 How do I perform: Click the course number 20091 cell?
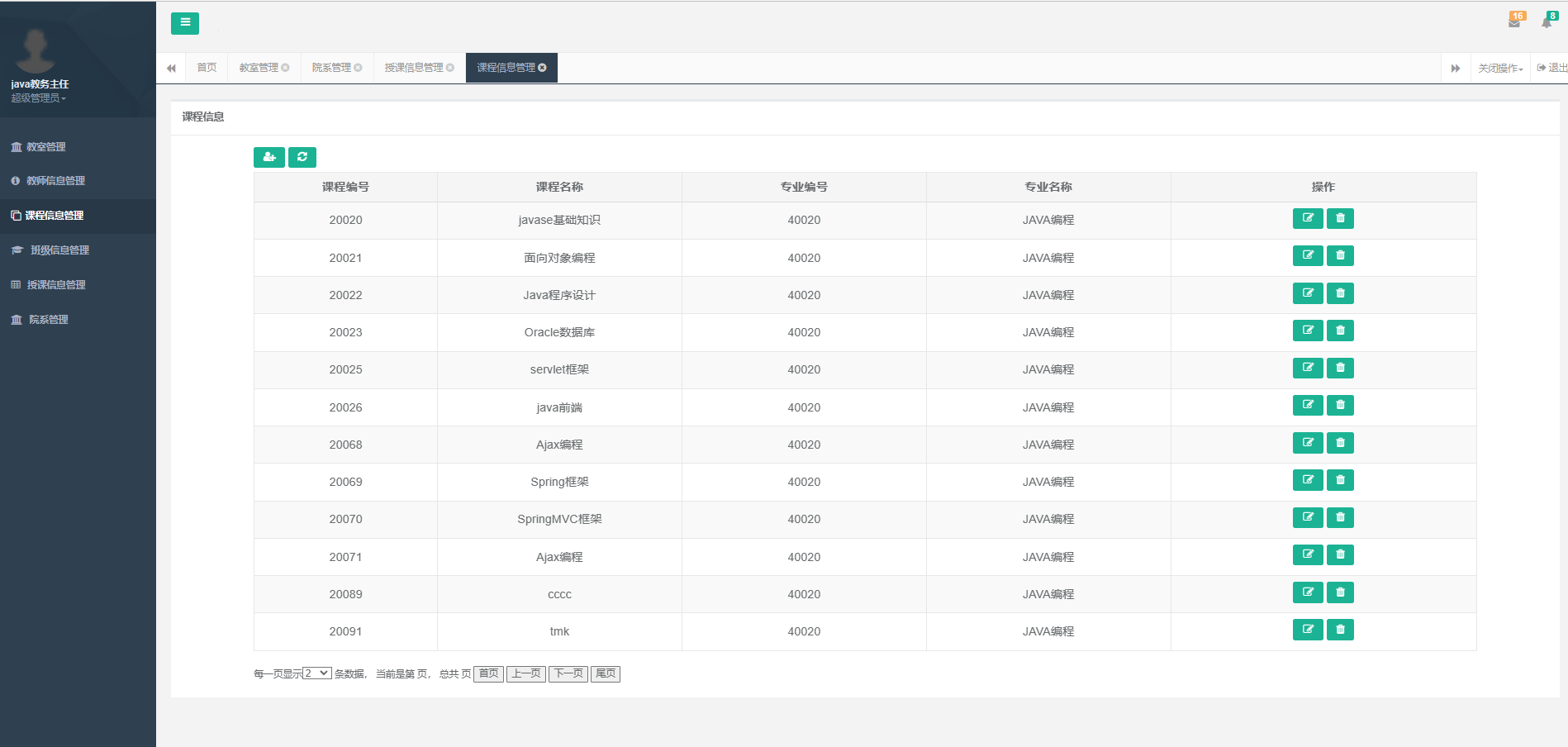(x=345, y=632)
